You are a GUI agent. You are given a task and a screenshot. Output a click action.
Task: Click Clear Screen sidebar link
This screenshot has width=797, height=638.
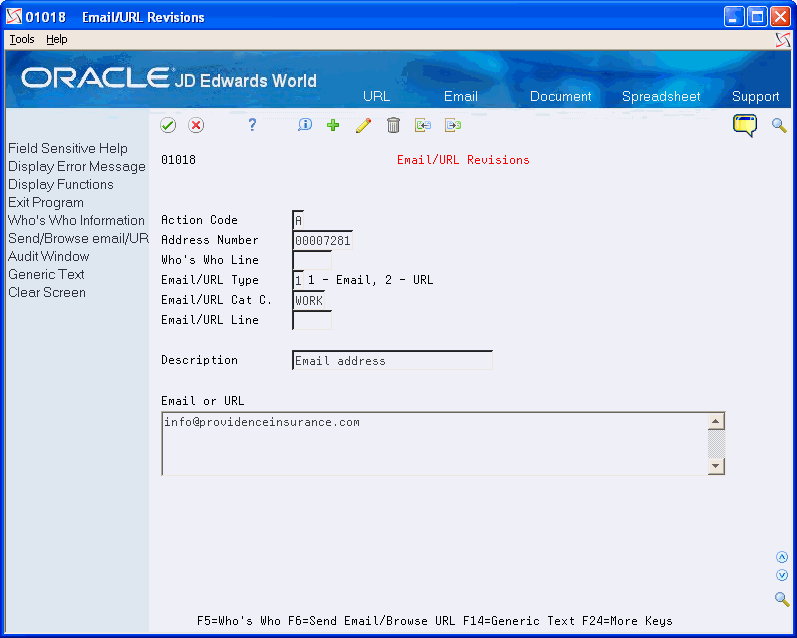(47, 292)
